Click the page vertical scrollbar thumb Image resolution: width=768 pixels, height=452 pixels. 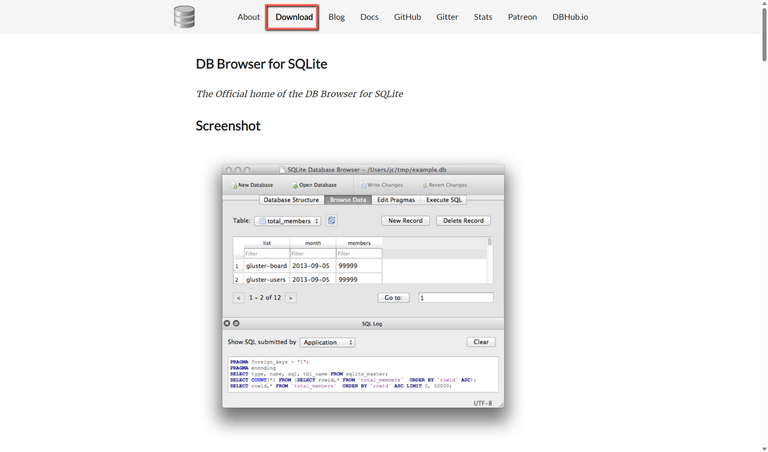point(764,34)
